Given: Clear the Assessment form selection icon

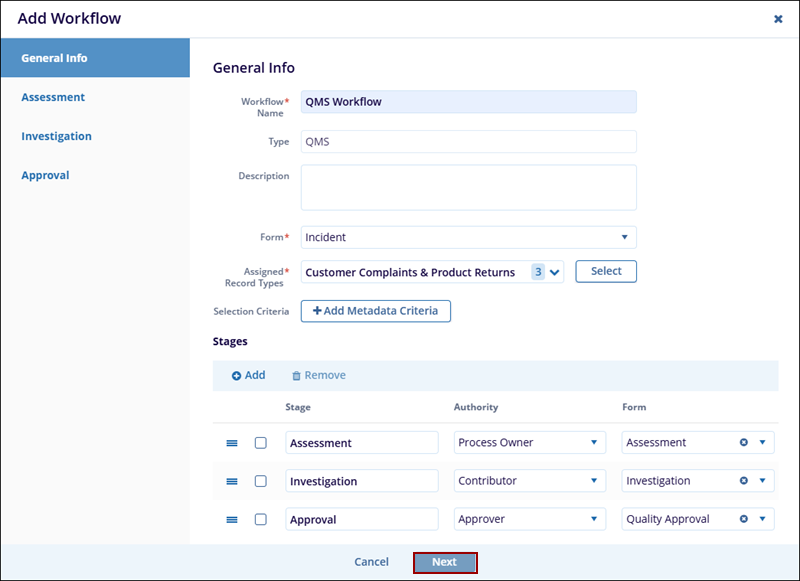Looking at the screenshot, I should 744,442.
